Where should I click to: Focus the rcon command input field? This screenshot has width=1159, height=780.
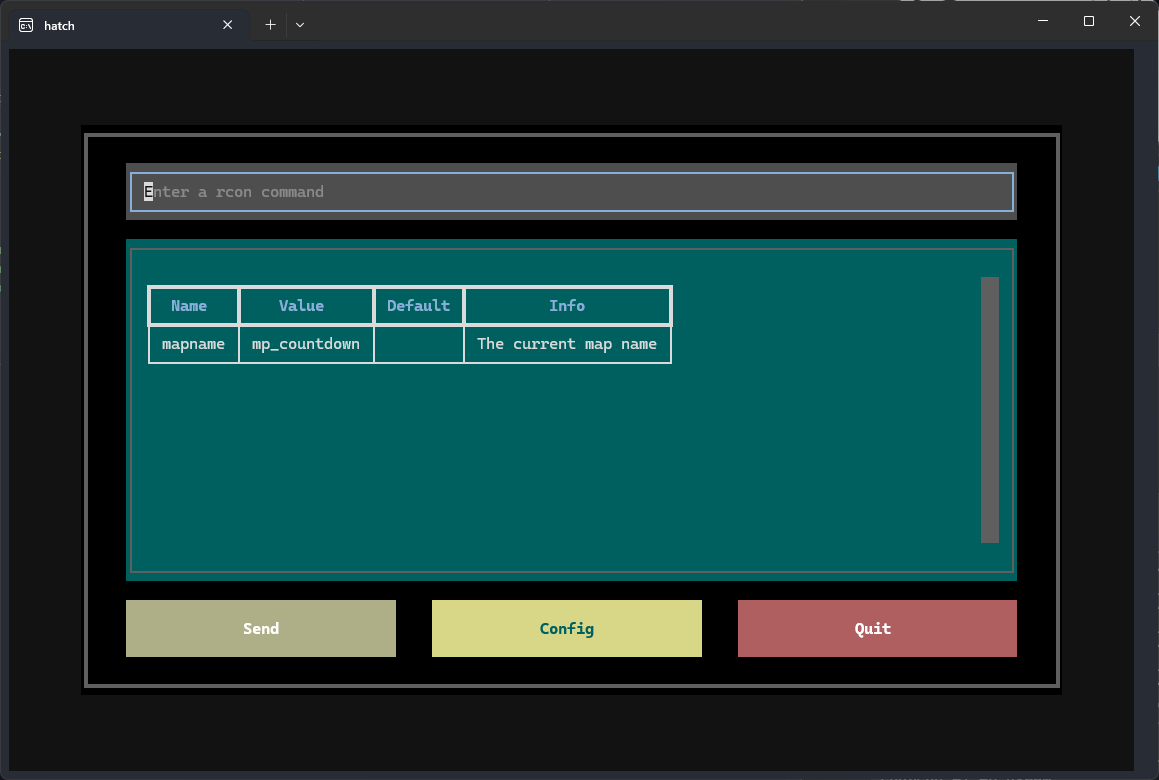(x=571, y=192)
